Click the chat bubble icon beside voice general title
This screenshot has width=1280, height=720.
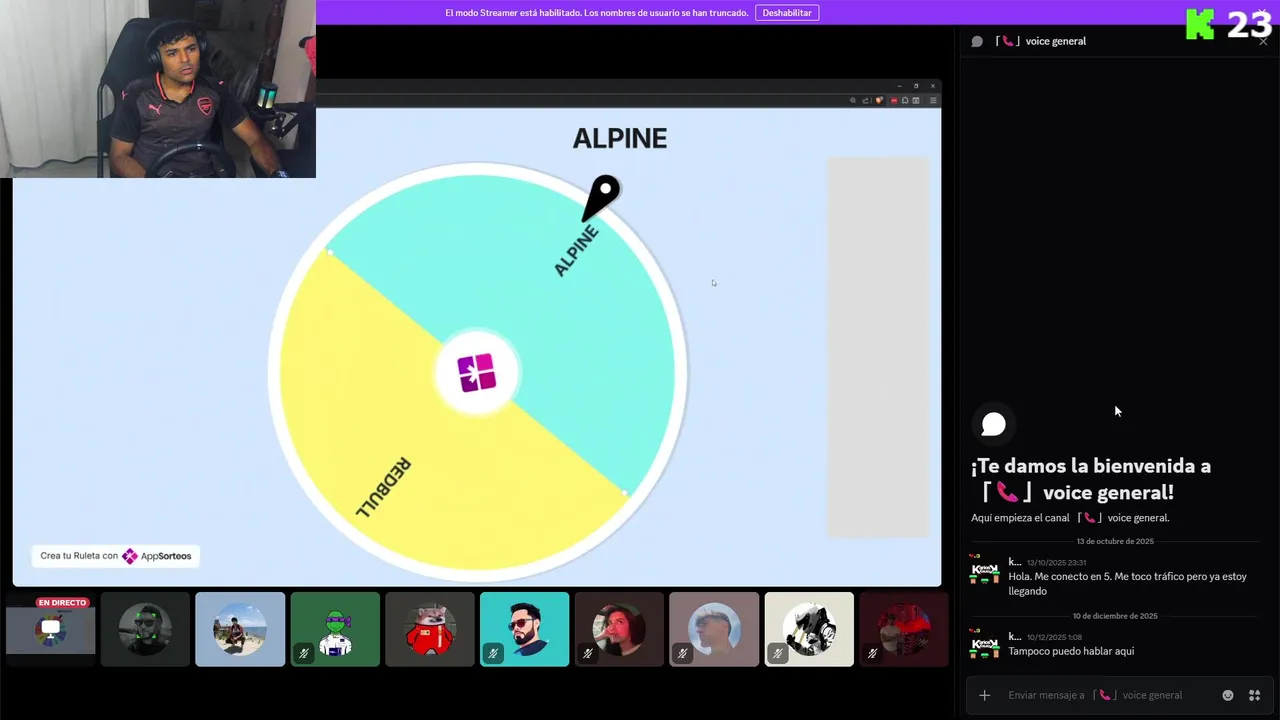(x=977, y=41)
